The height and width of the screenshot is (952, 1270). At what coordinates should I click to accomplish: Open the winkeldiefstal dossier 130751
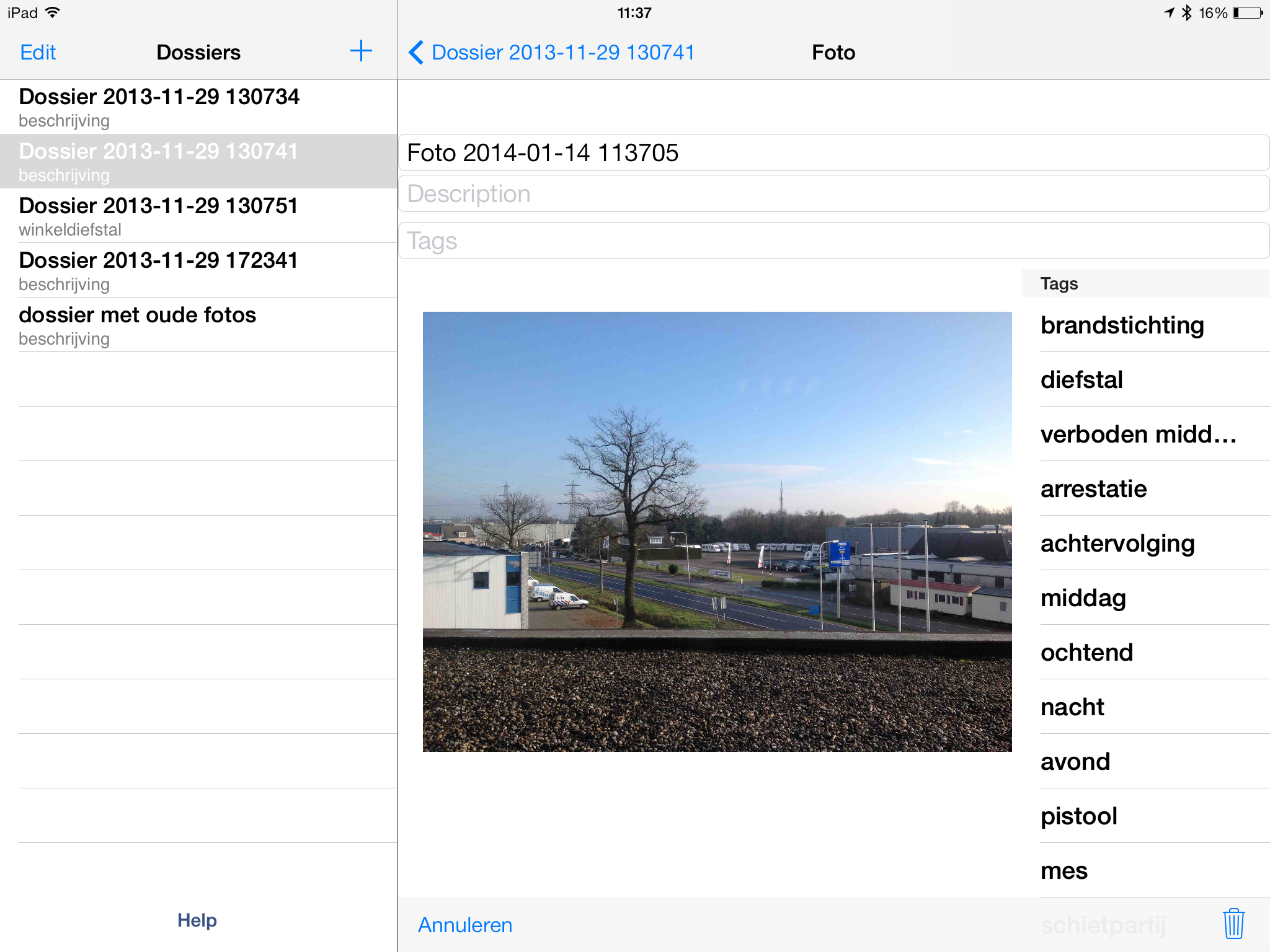[x=198, y=216]
